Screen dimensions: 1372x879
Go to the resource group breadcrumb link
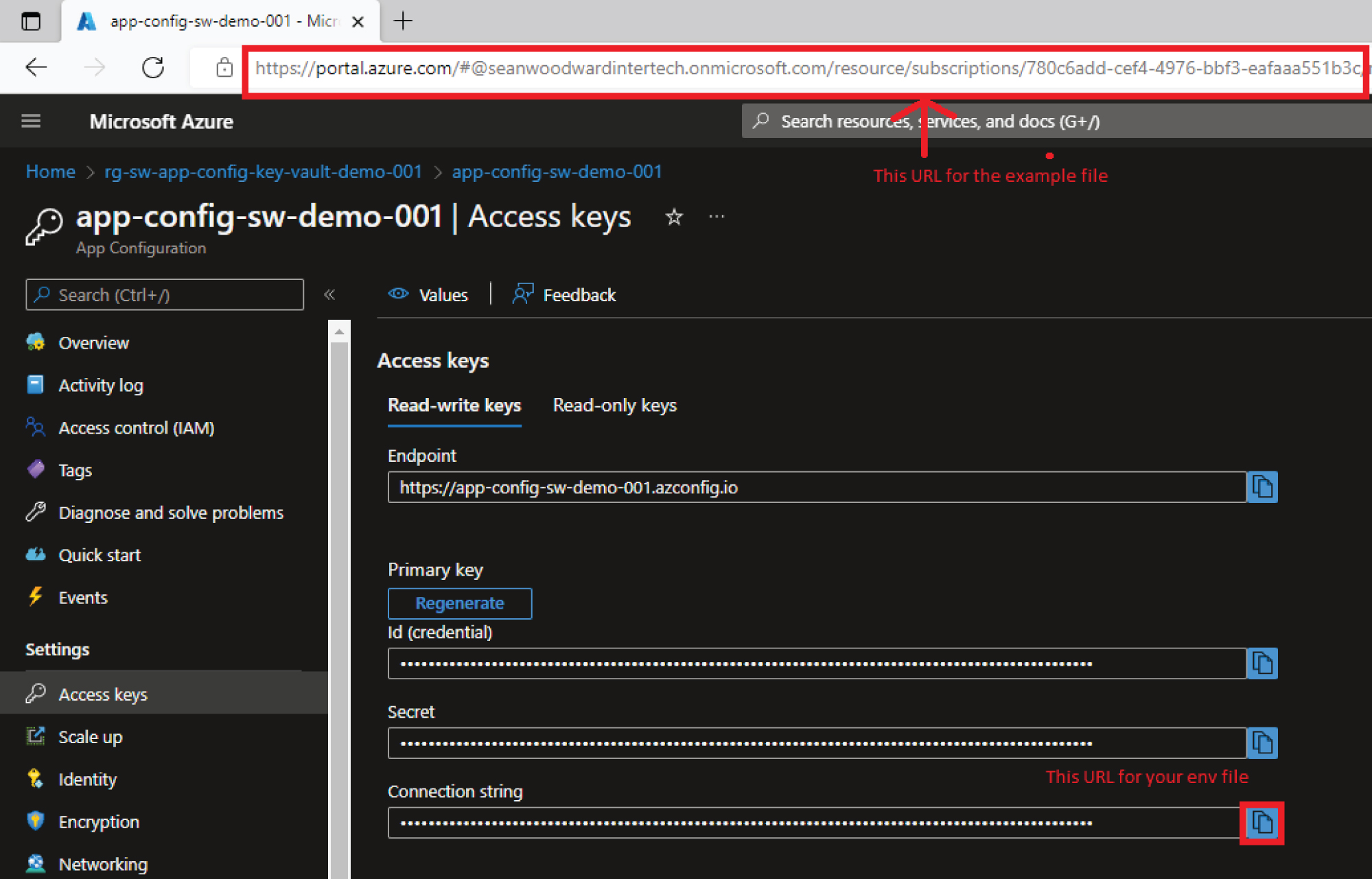[x=263, y=172]
